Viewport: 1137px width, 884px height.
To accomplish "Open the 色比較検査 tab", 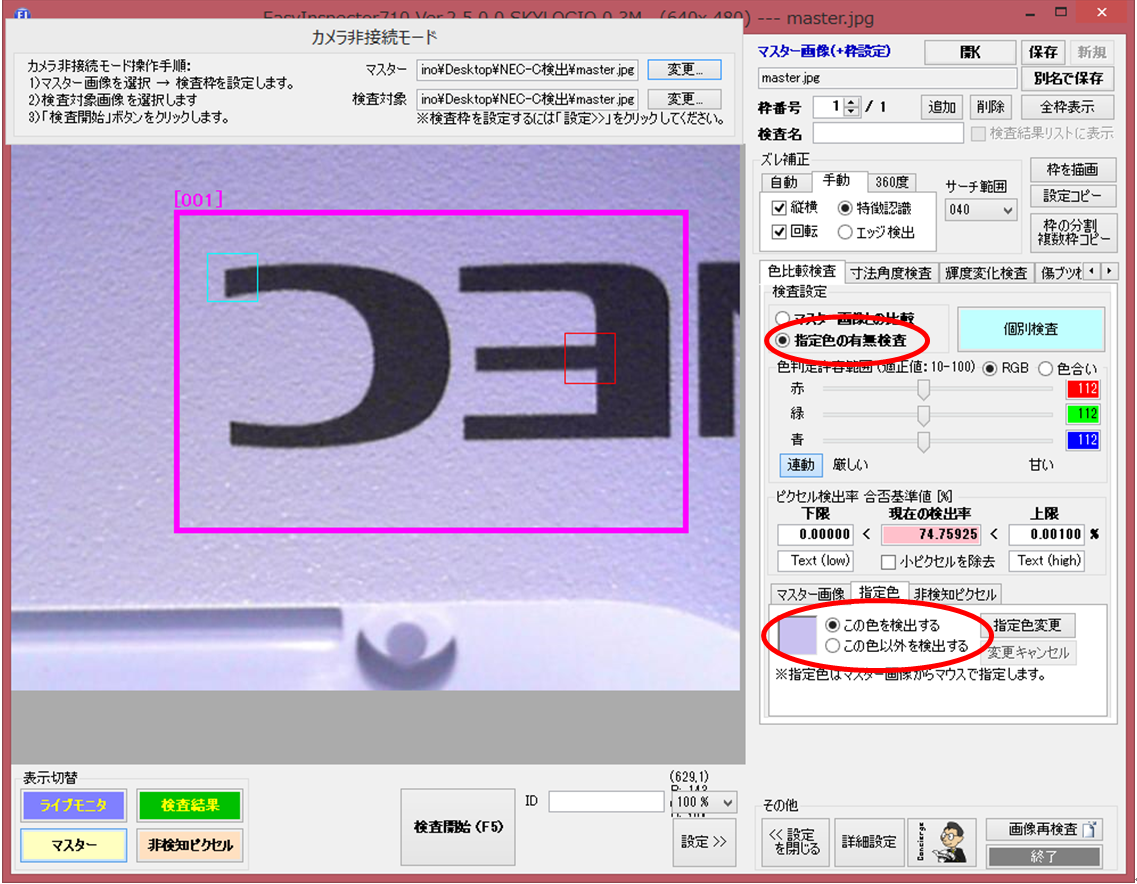I will click(802, 271).
